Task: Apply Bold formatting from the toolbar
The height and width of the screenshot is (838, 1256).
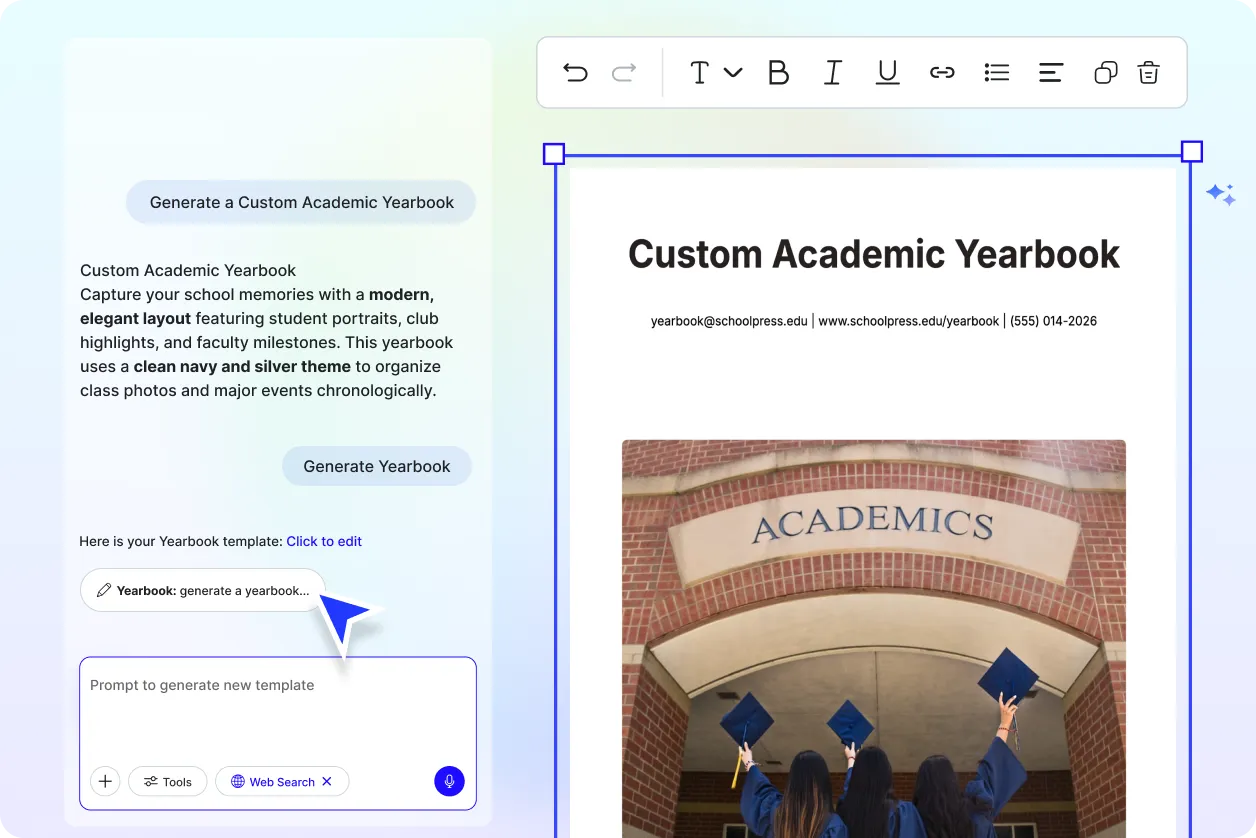Action: click(x=779, y=72)
